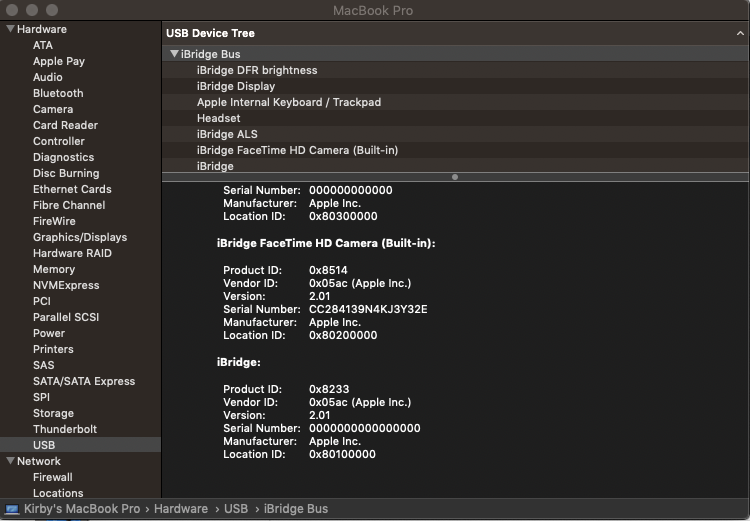Screen dimensions: 750x521
Task: Click Hardware in the path bar
Action: (x=181, y=509)
